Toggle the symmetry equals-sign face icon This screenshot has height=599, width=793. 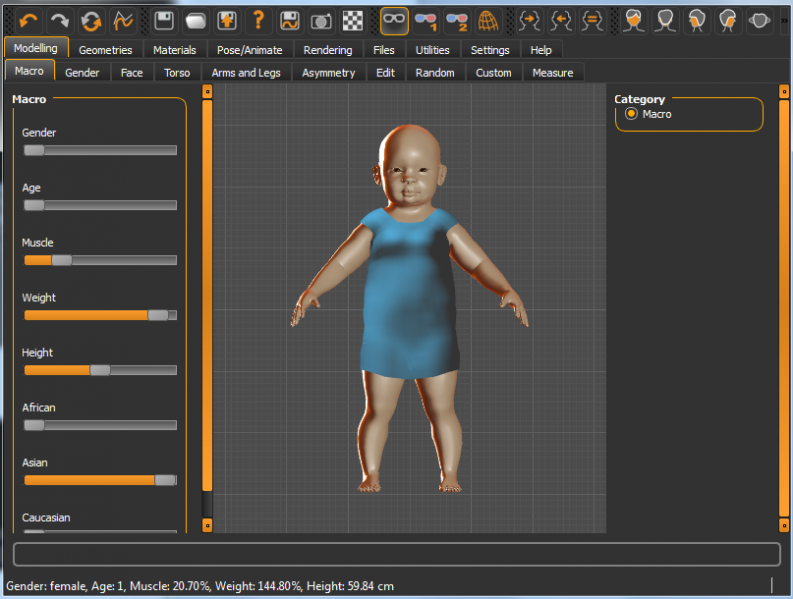coord(593,19)
